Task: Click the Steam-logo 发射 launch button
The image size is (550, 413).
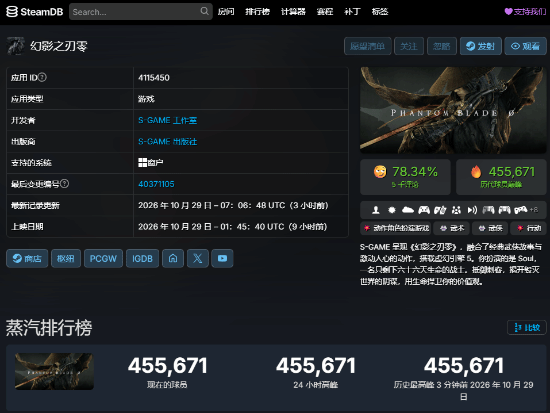Action: tap(481, 46)
